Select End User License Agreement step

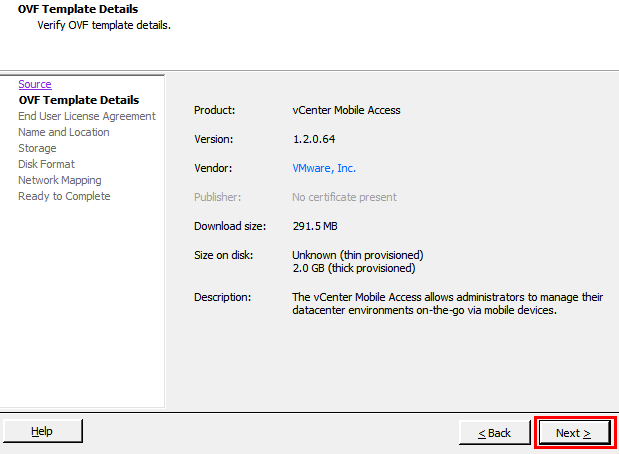pos(87,116)
